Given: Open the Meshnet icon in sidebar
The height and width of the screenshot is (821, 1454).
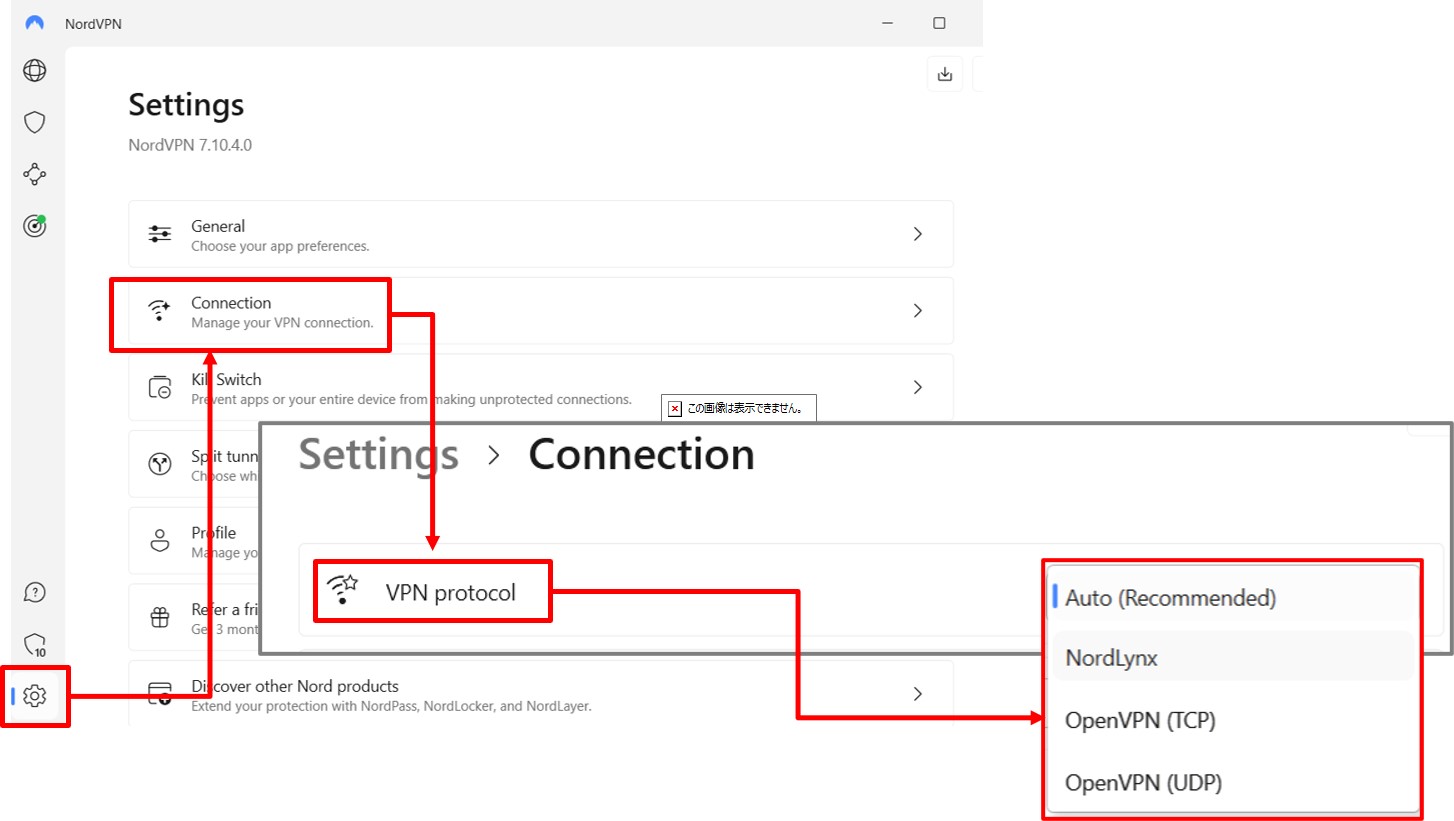Looking at the screenshot, I should (x=35, y=174).
